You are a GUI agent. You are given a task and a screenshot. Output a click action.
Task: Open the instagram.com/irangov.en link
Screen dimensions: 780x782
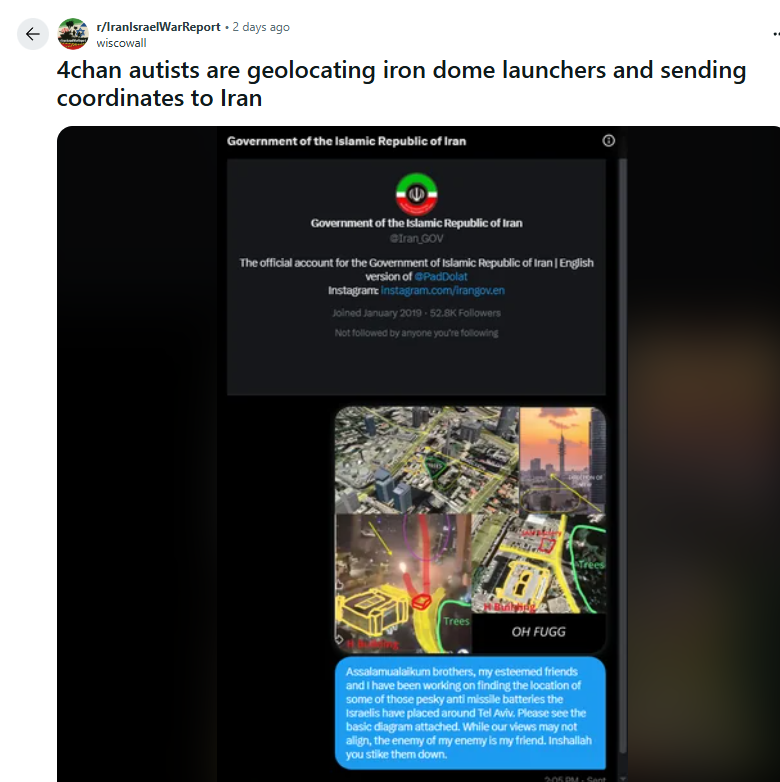pyautogui.click(x=442, y=290)
